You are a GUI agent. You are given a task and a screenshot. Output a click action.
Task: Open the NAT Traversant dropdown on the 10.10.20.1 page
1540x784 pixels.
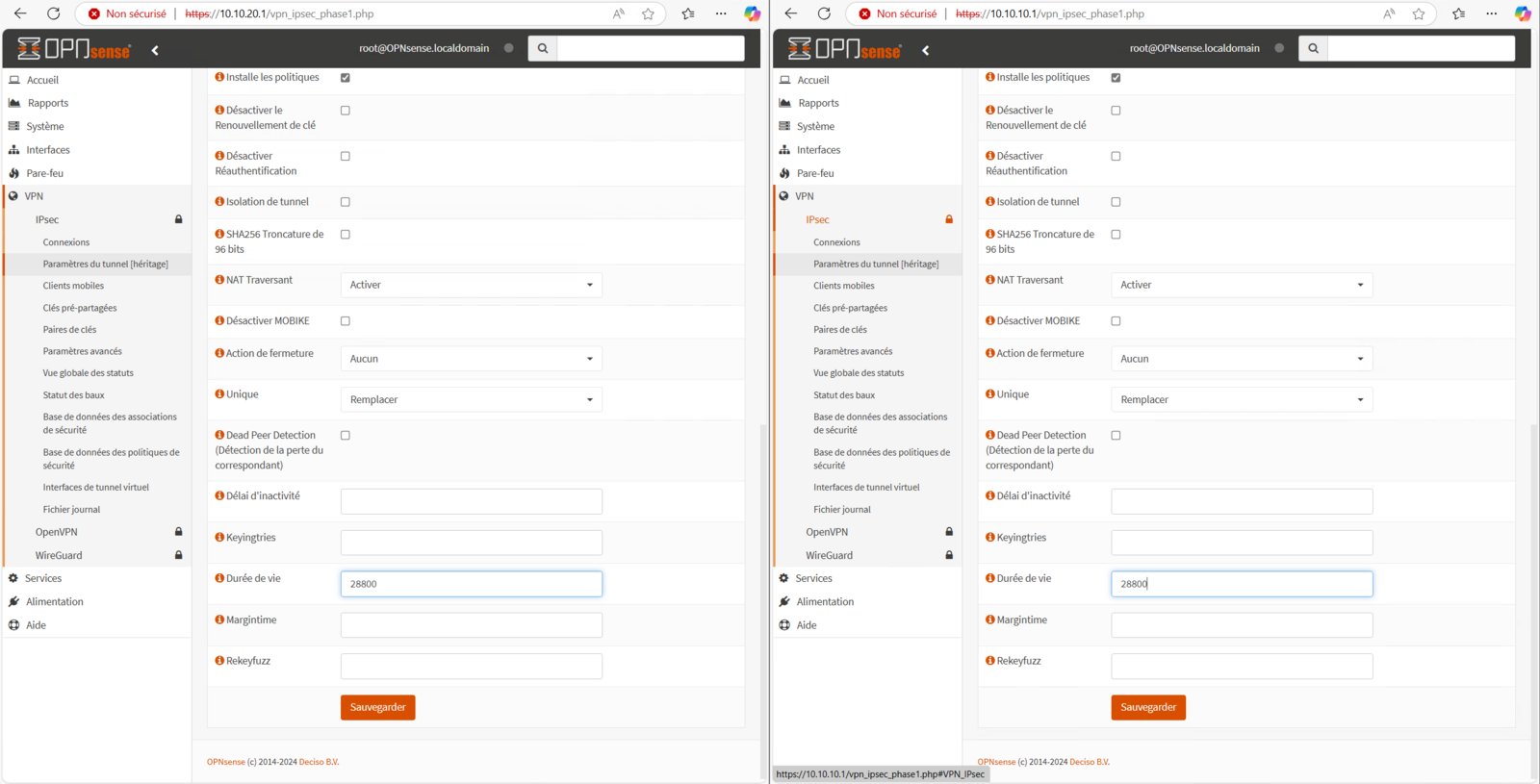click(472, 285)
